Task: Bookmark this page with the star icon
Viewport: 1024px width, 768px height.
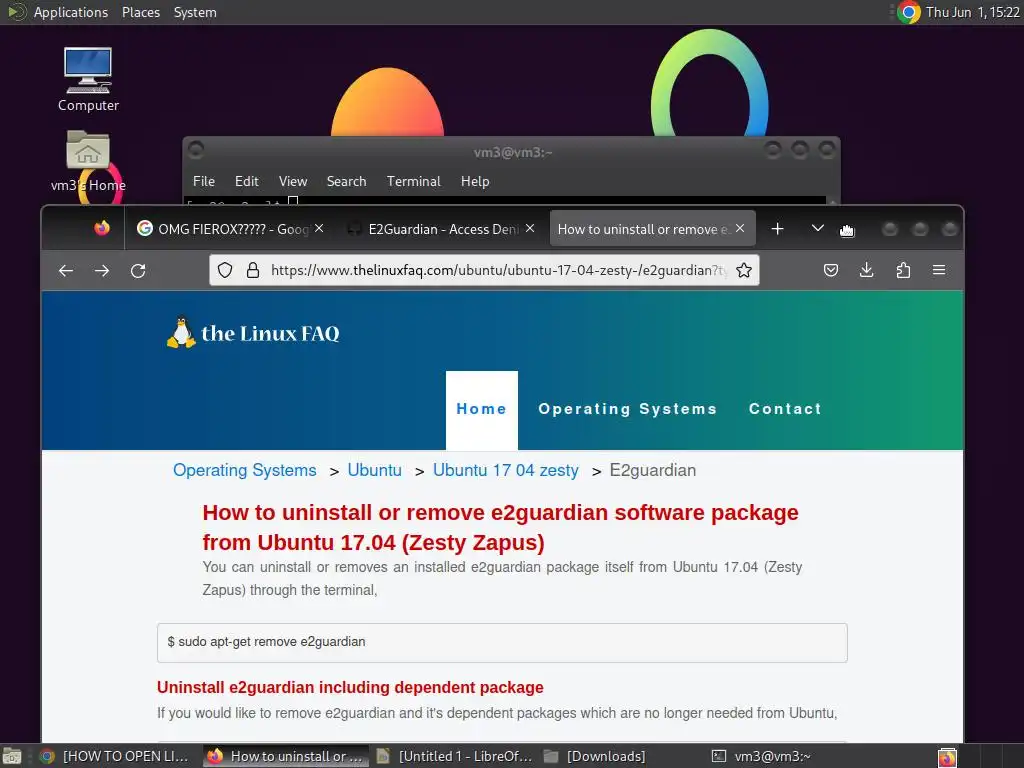Action: (x=743, y=270)
